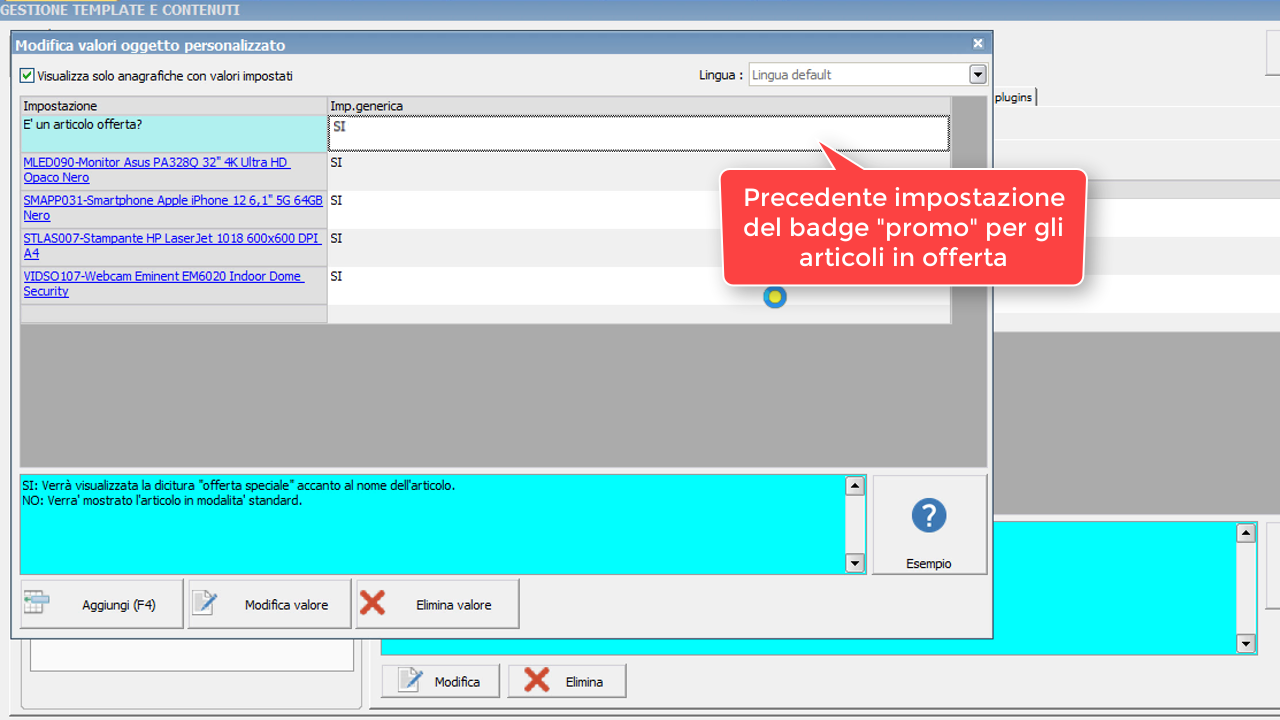Click the Imp.generica SI edit field
Screen dimensions: 1280x720
[638, 133]
